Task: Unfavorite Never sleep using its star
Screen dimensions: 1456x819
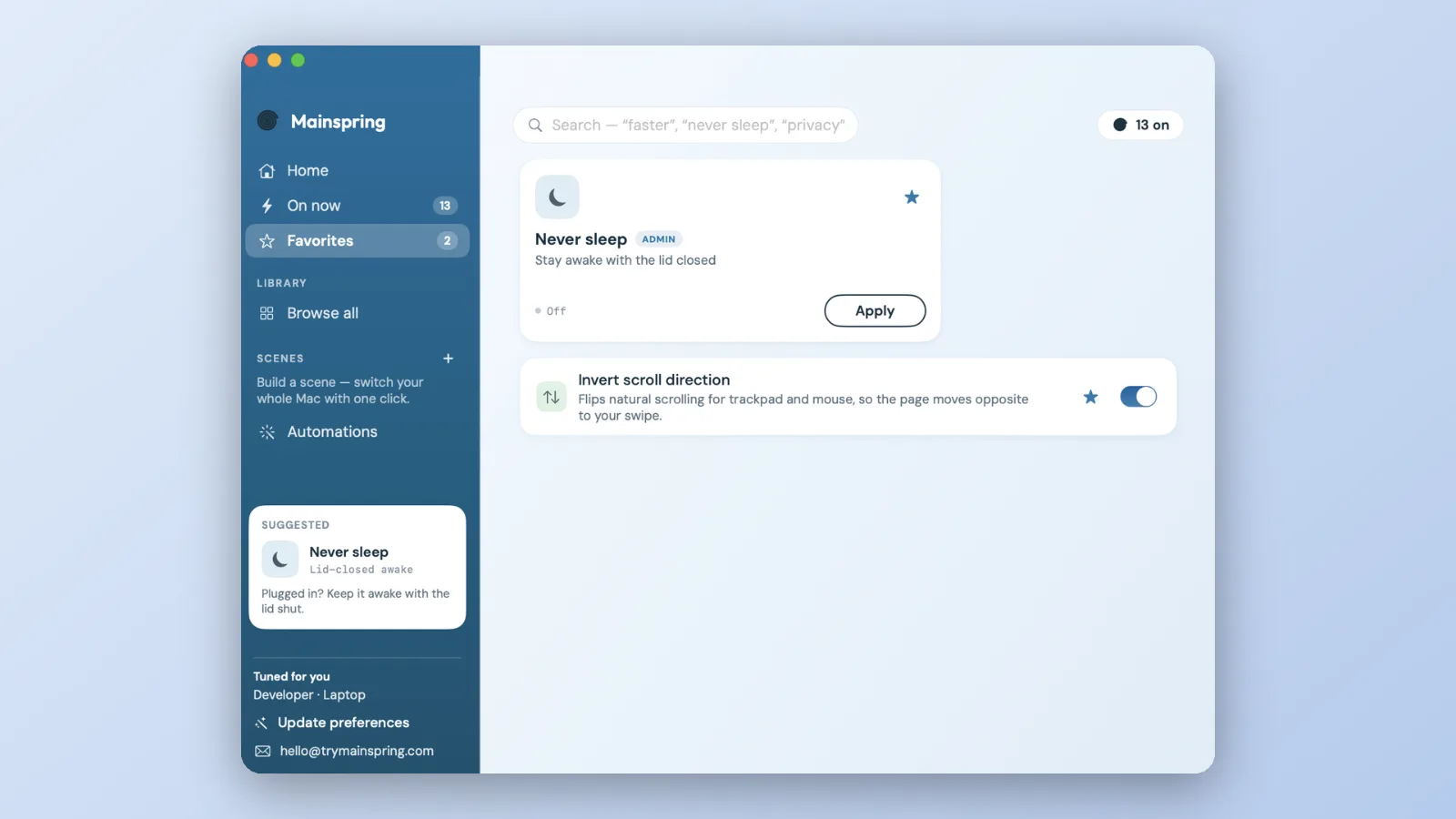Action: [912, 197]
